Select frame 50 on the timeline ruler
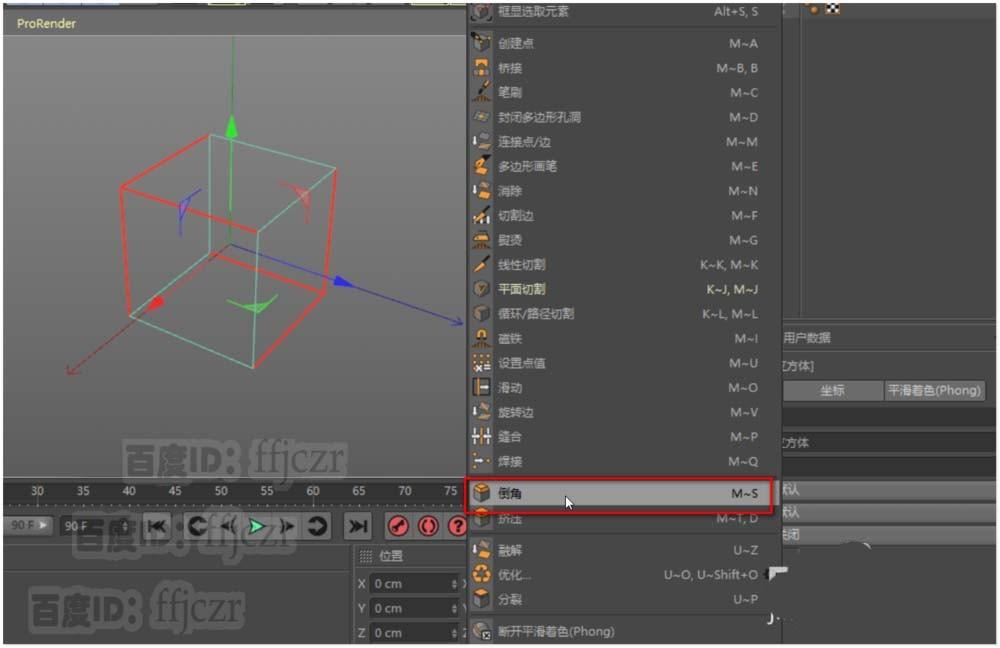The image size is (1000, 648). [x=221, y=492]
